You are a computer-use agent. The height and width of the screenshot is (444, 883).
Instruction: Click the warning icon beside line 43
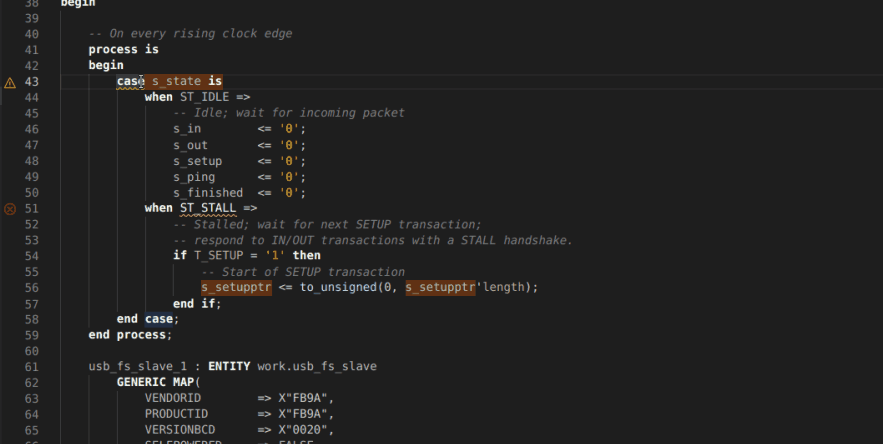coord(10,82)
